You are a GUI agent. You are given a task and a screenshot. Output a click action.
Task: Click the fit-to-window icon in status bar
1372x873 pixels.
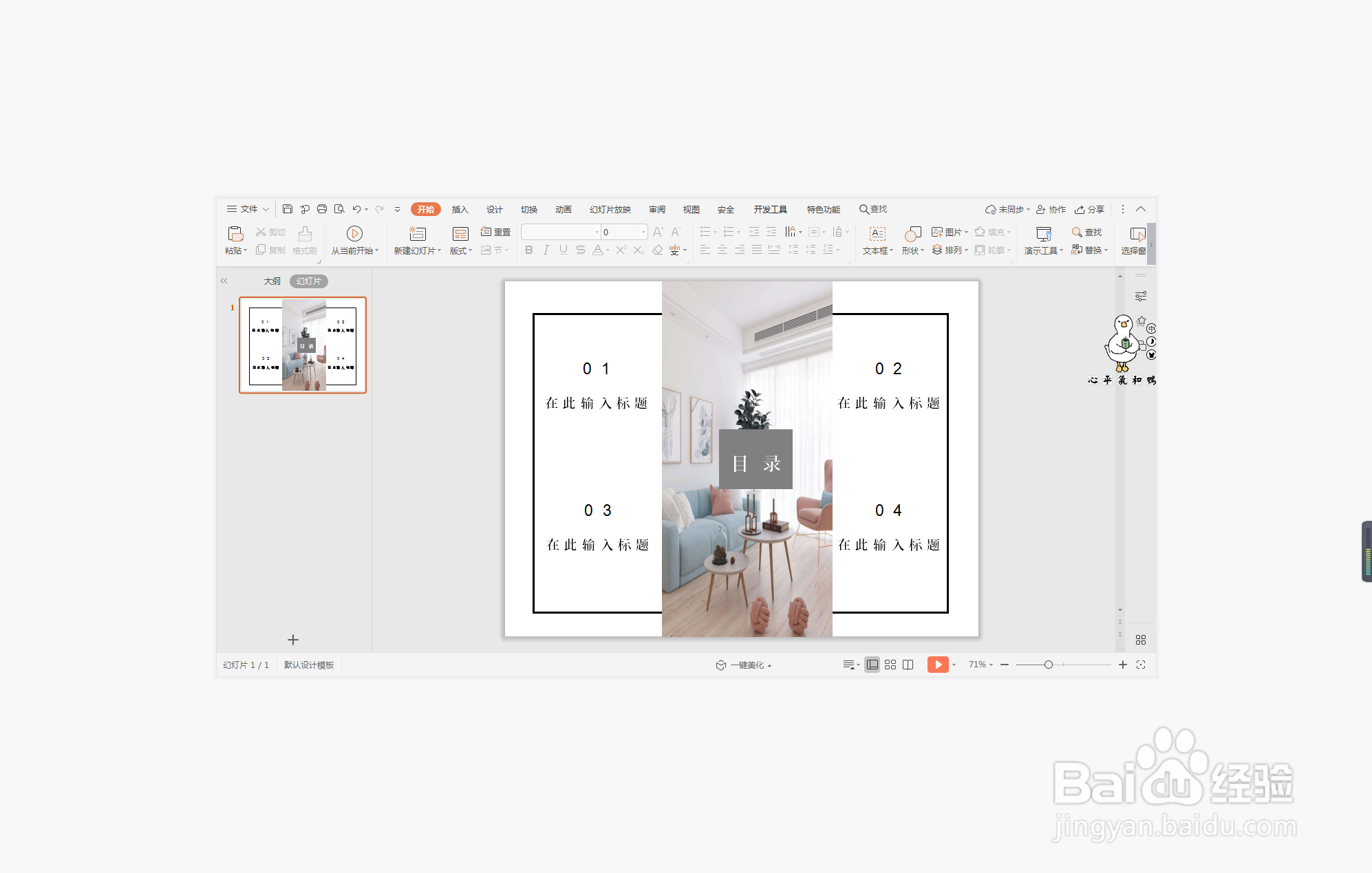[x=1141, y=665]
